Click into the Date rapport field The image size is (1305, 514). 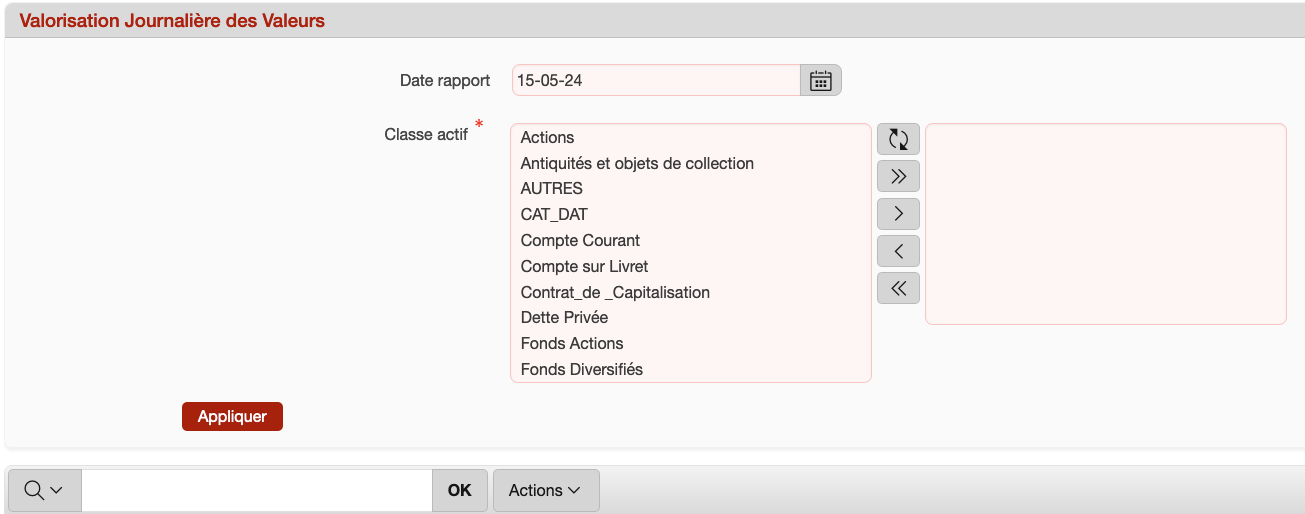[x=655, y=80]
